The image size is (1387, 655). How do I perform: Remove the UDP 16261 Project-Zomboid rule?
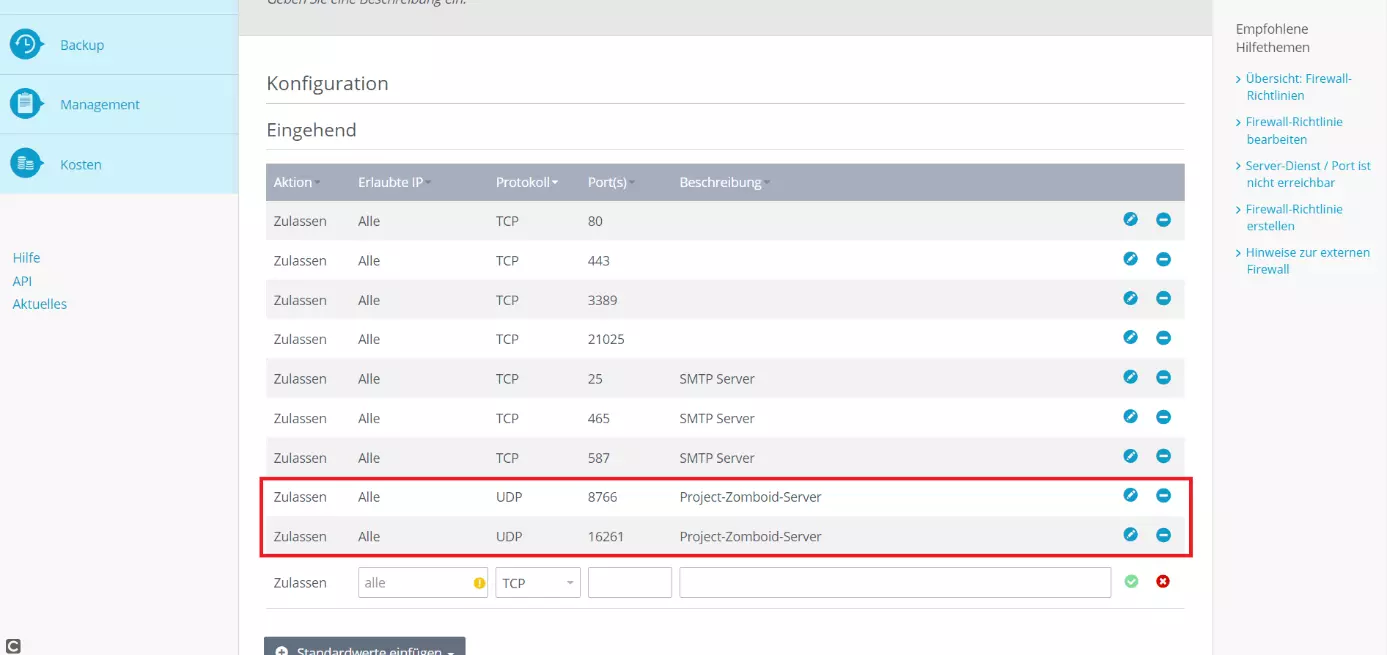pos(1163,535)
